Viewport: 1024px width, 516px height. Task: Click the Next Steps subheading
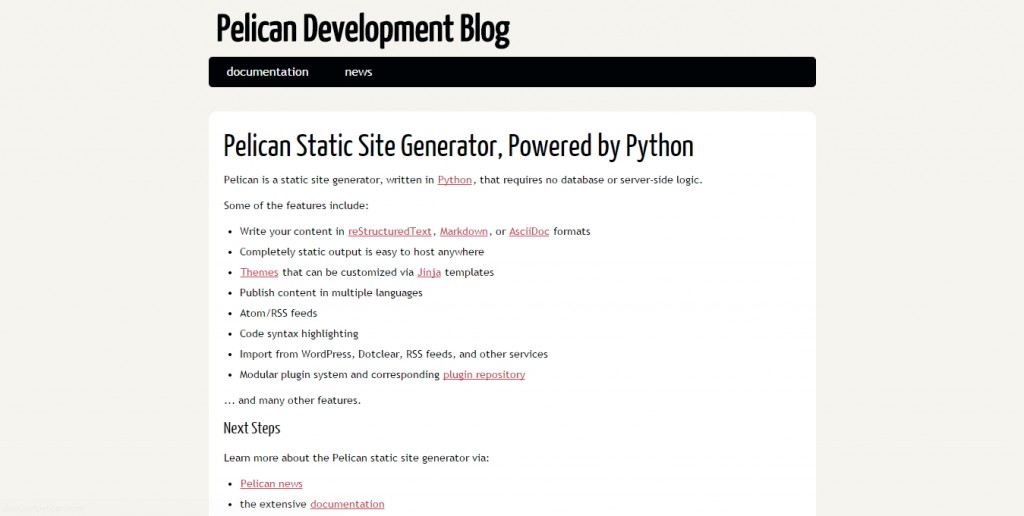coord(252,429)
